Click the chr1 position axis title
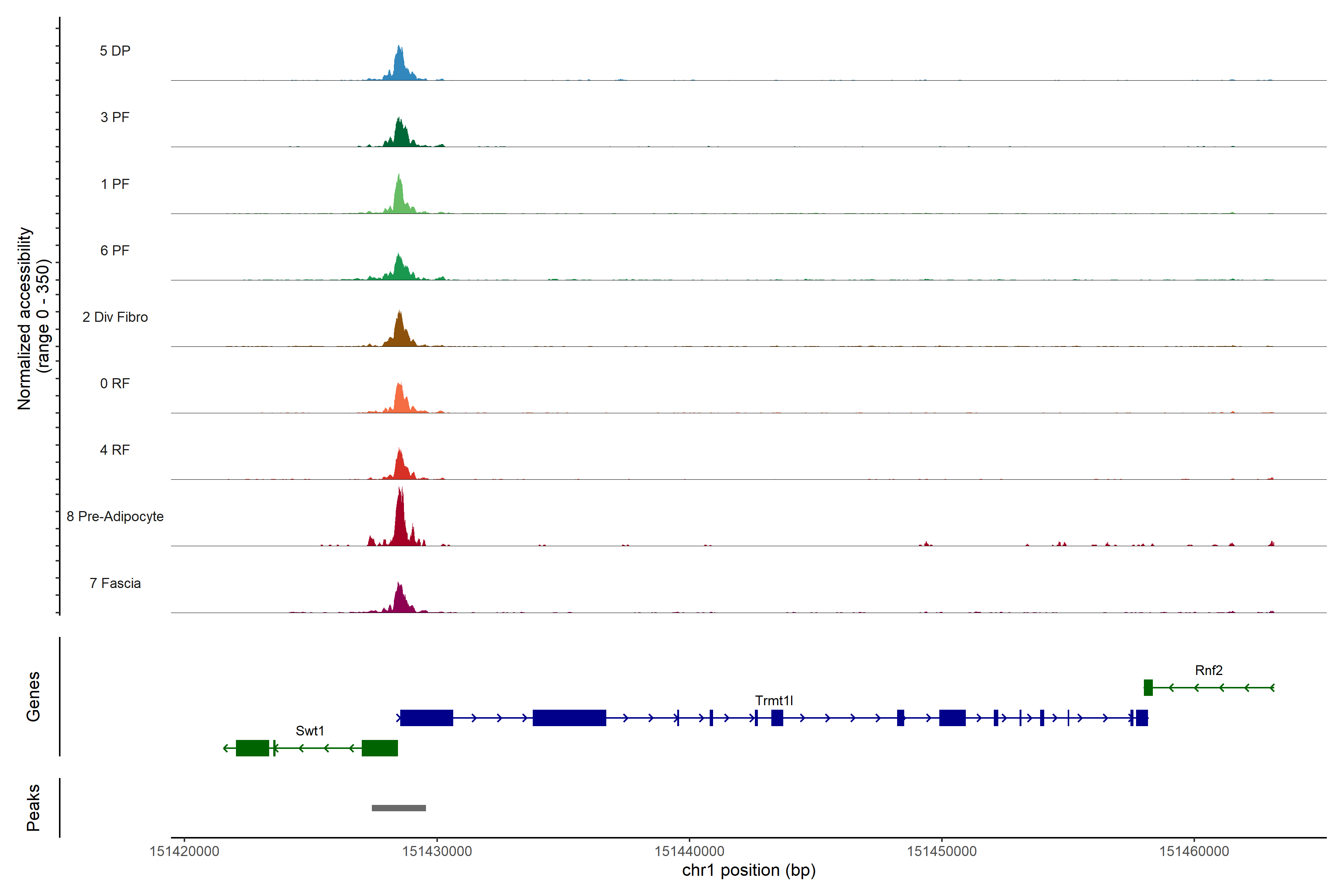The height and width of the screenshot is (896, 1344). tap(749, 870)
